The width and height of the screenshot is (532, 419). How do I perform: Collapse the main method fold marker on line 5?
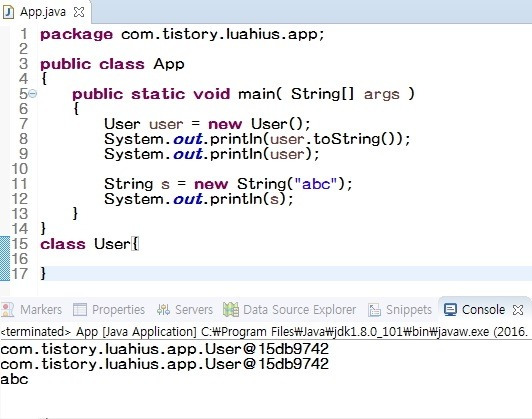point(33,93)
